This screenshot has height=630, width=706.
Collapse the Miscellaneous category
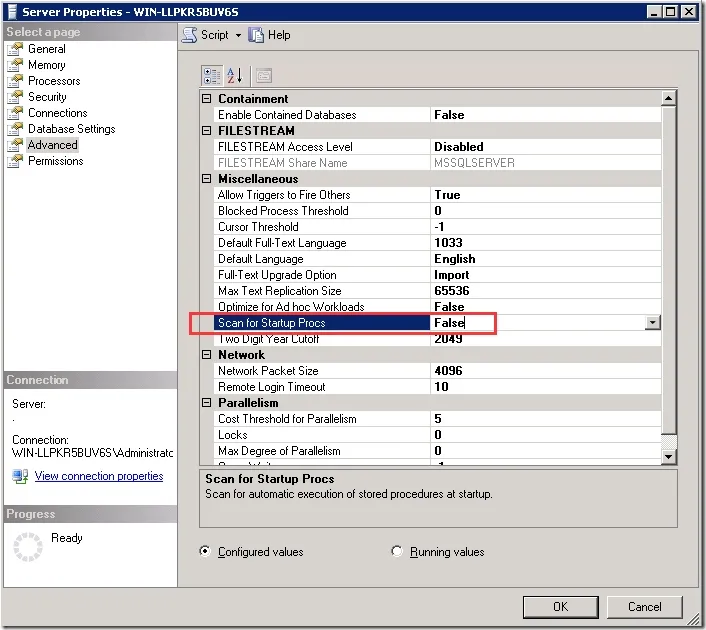click(x=206, y=179)
